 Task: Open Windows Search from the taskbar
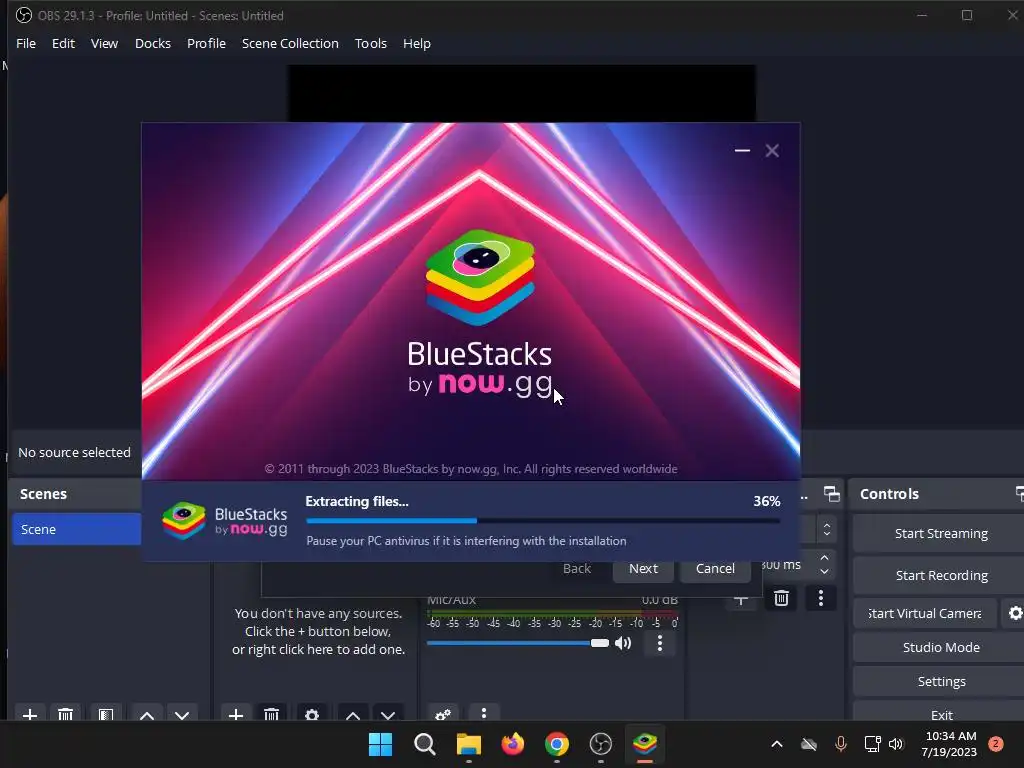coord(424,744)
